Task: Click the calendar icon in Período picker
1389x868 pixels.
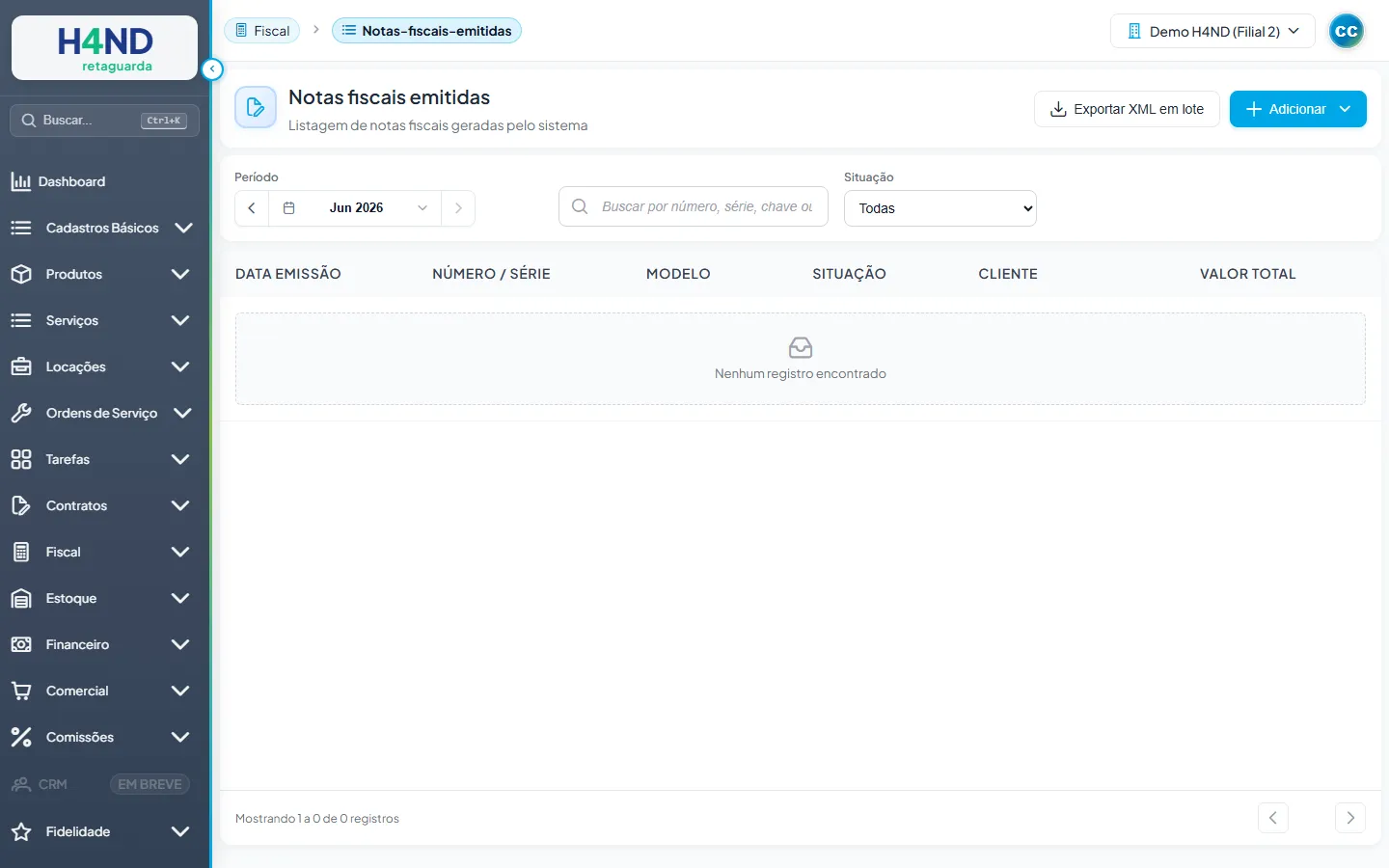Action: [288, 207]
